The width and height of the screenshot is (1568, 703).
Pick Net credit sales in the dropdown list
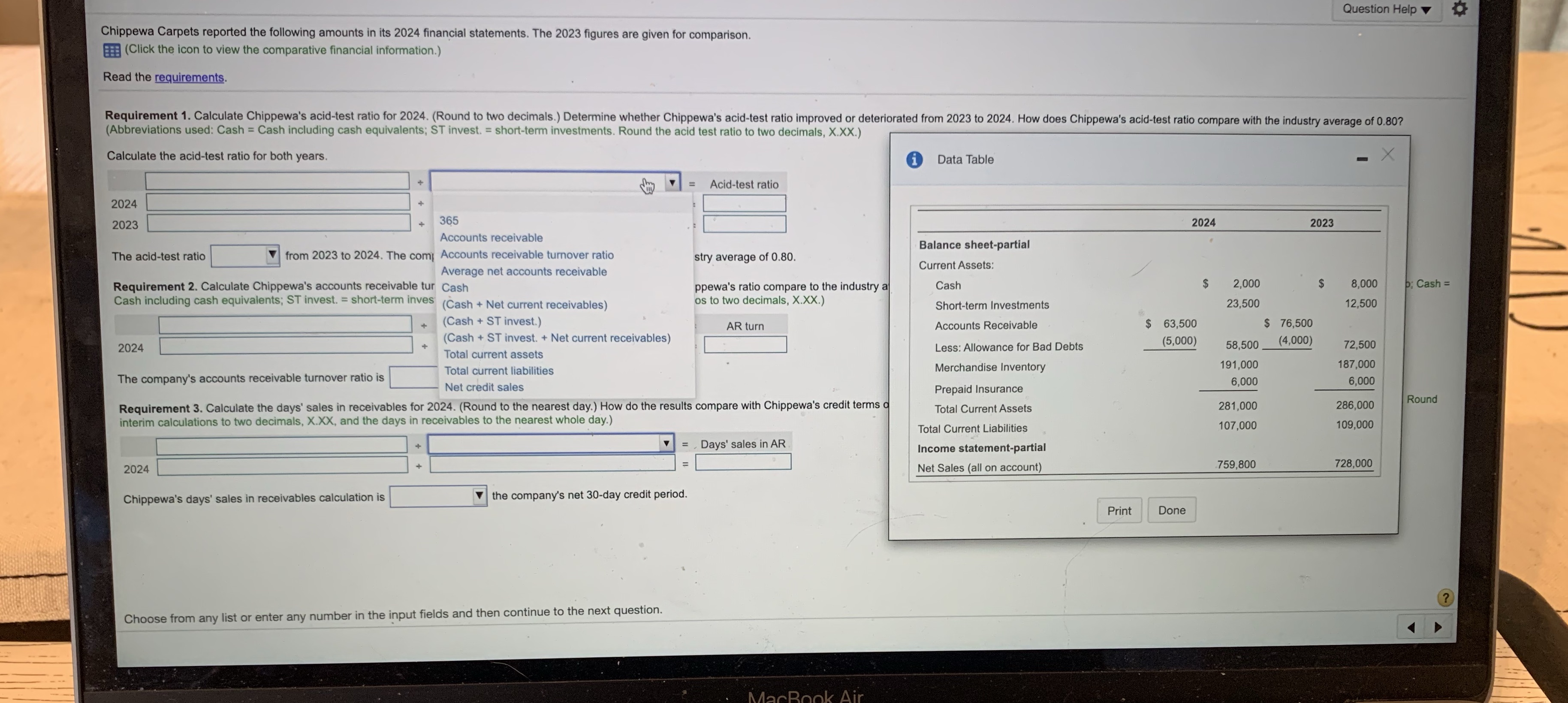click(x=484, y=387)
